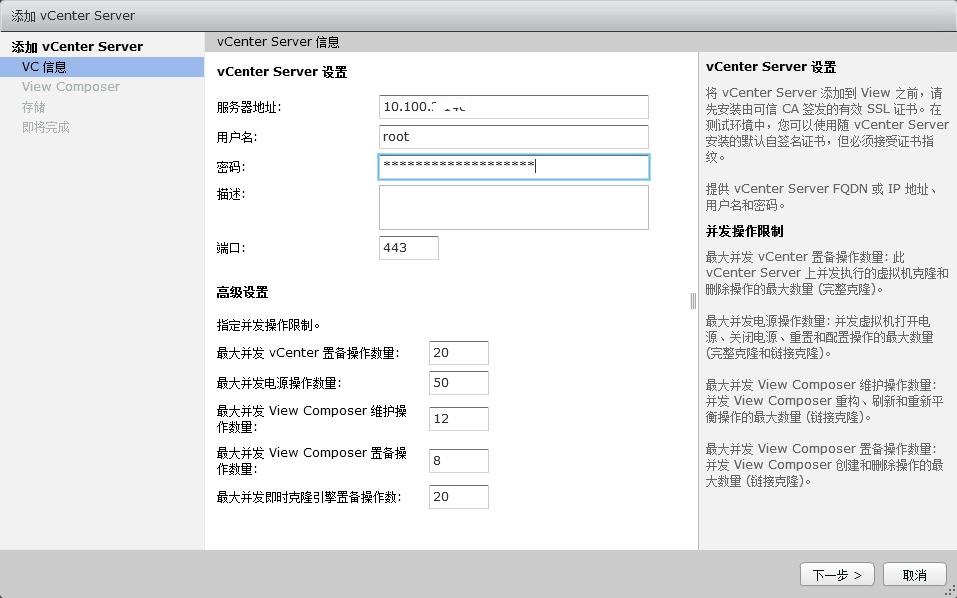Screen dimensions: 957x598
Task: Select the 密码 password field
Action: point(513,167)
